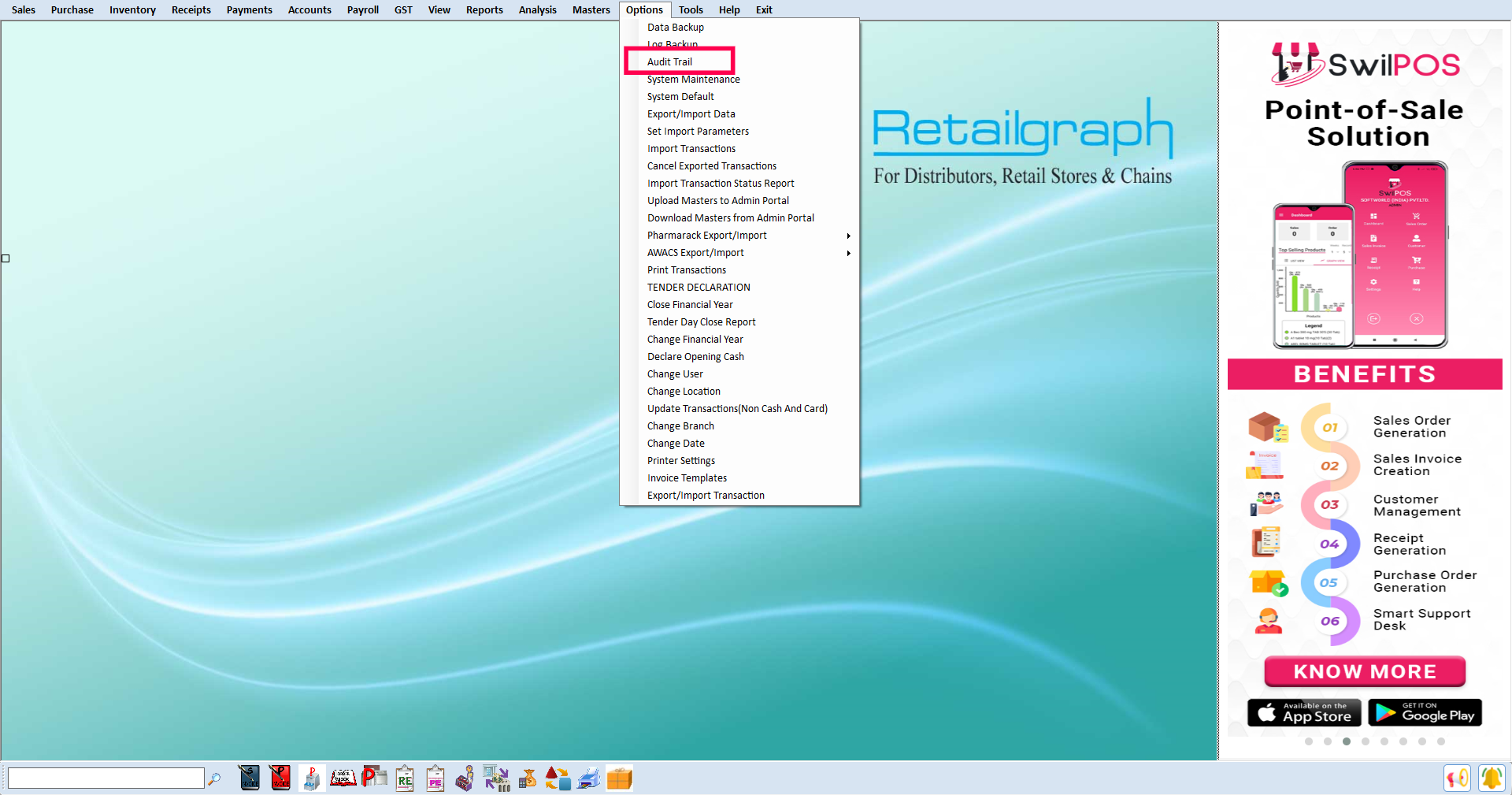The image size is (1512, 795).
Task: Open the Receipts menu
Action: coord(191,9)
